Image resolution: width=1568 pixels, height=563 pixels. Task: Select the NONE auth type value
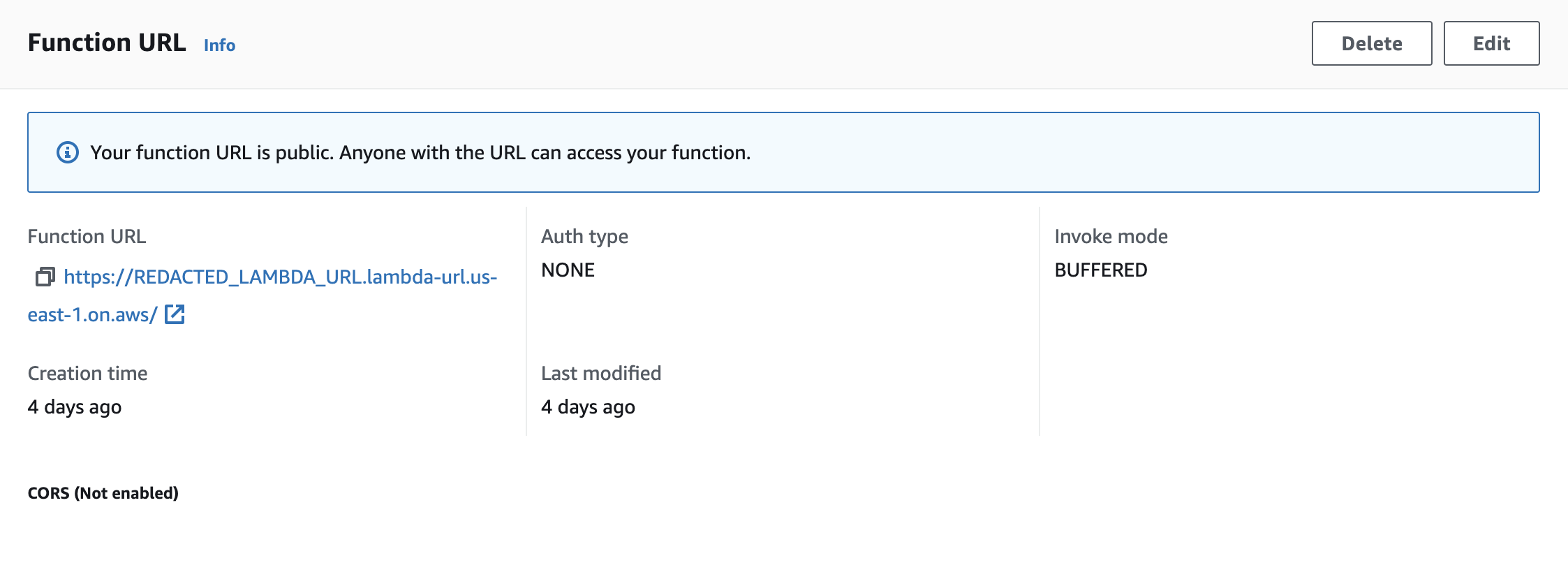568,270
